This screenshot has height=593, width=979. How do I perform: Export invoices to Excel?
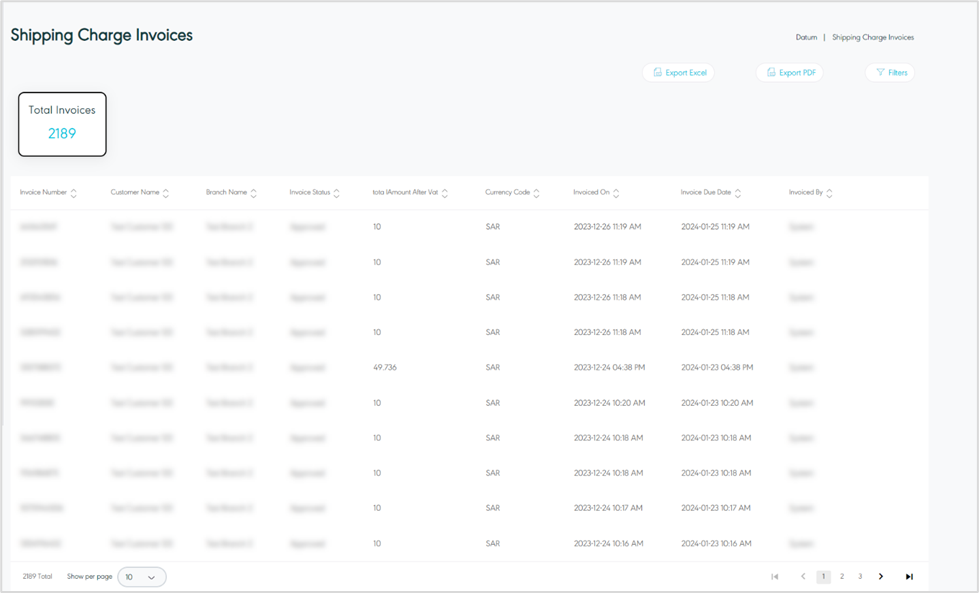[x=679, y=73]
